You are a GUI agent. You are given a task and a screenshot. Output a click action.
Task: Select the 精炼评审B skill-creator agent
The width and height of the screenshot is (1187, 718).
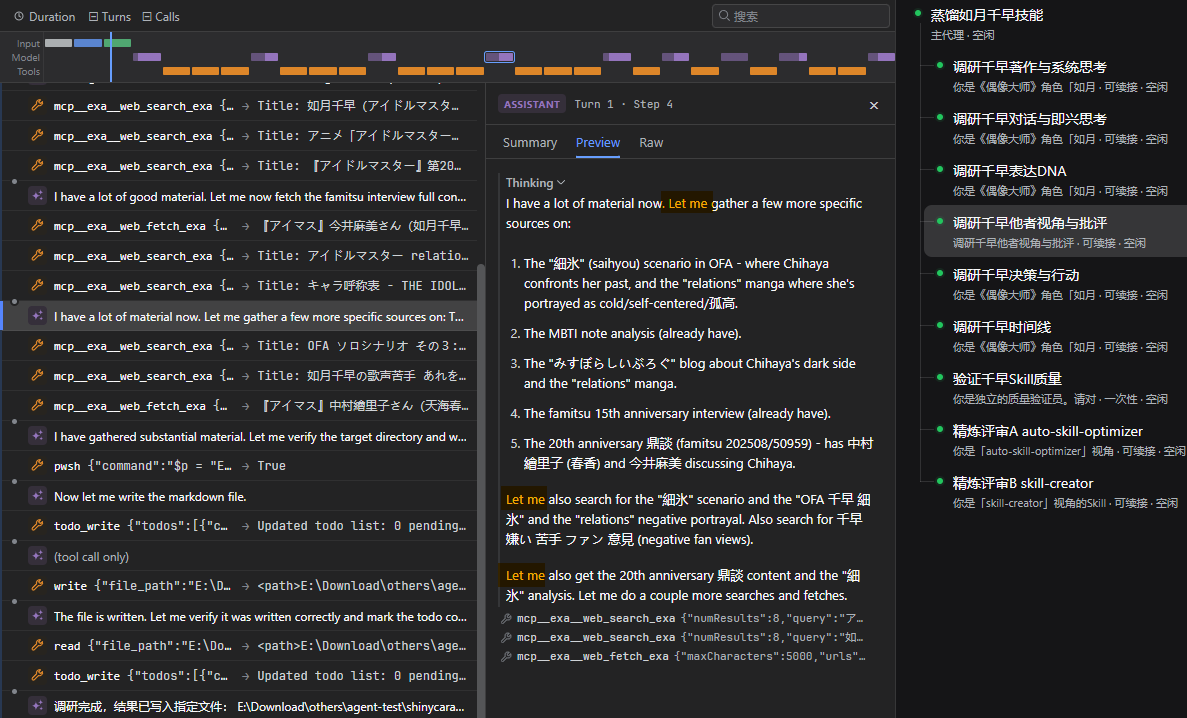click(1055, 492)
